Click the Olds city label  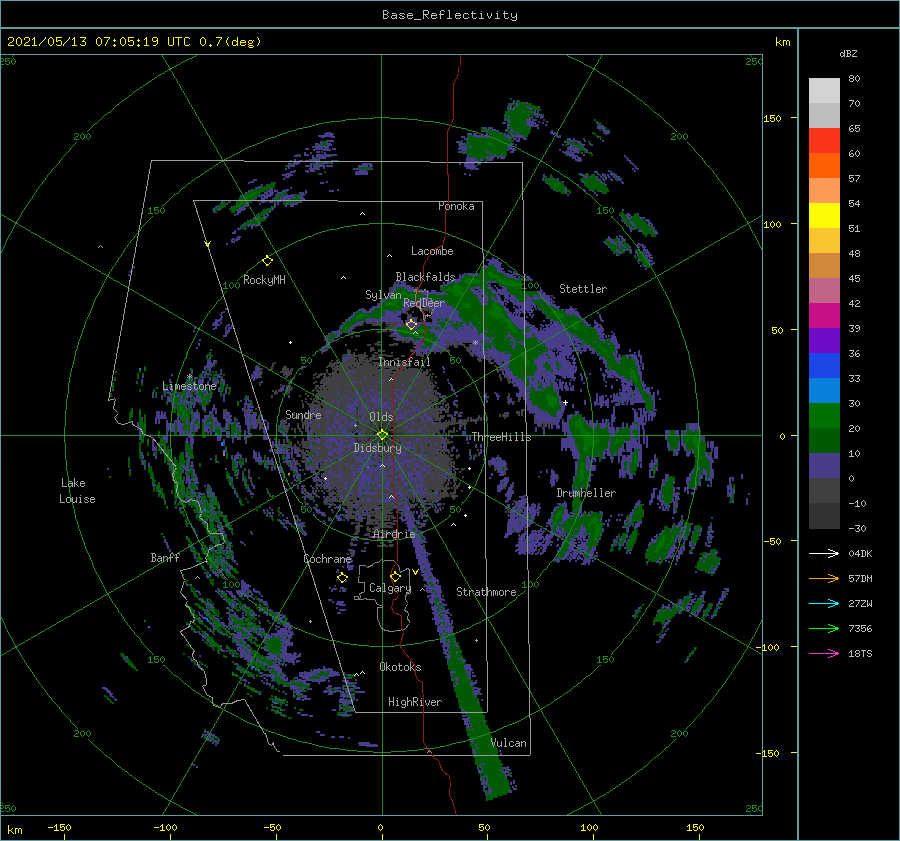[x=381, y=417]
